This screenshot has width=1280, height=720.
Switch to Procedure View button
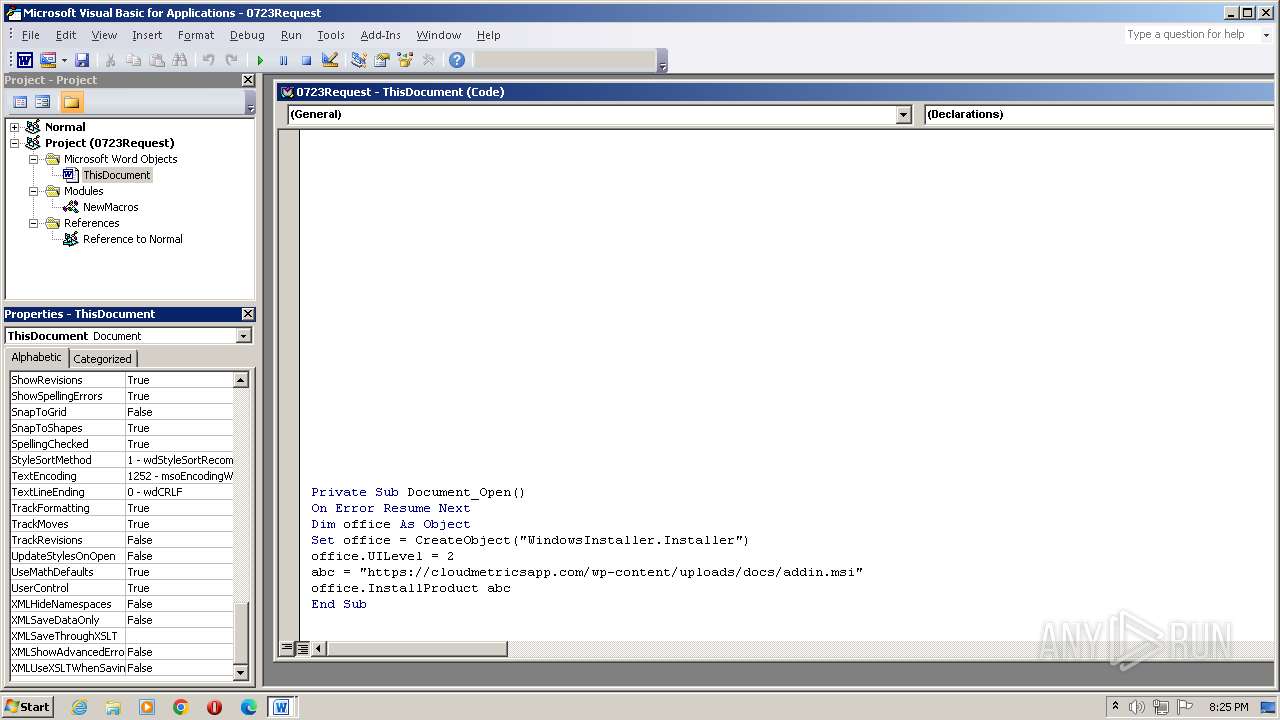tap(286, 648)
